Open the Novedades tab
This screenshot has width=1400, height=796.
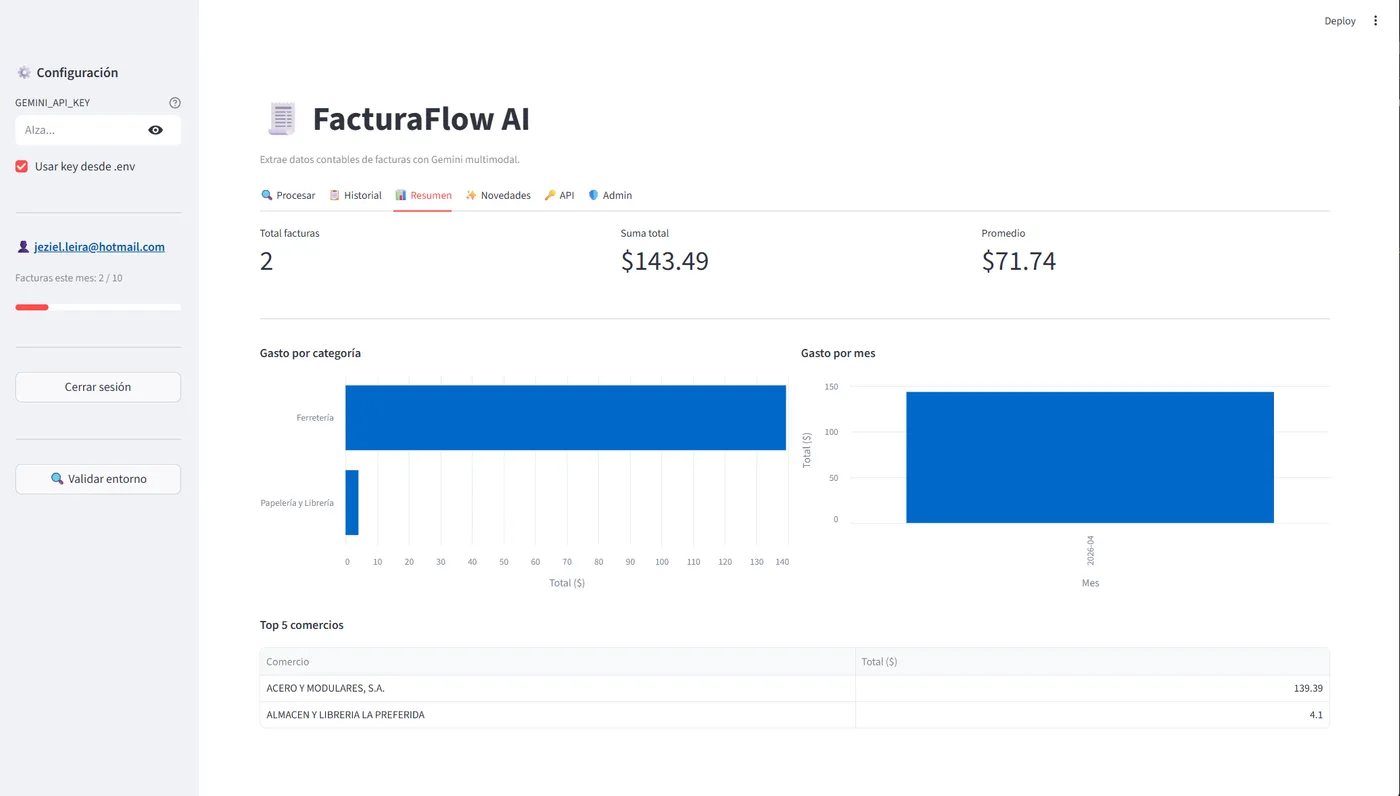pos(498,195)
